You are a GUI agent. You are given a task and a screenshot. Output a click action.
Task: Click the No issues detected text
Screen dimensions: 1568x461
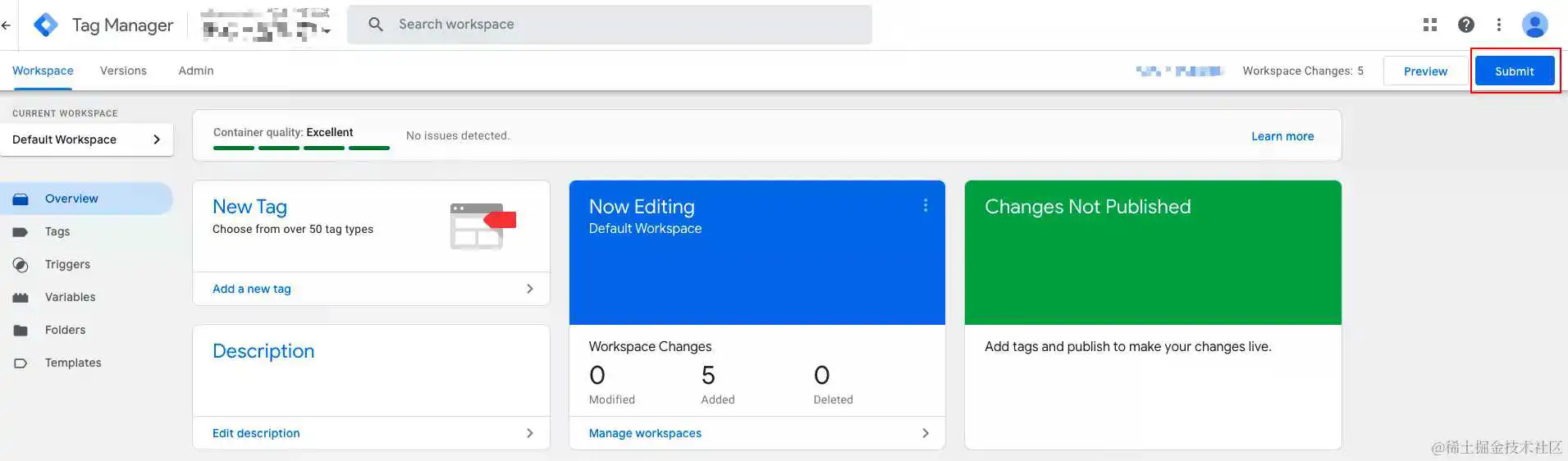point(458,135)
